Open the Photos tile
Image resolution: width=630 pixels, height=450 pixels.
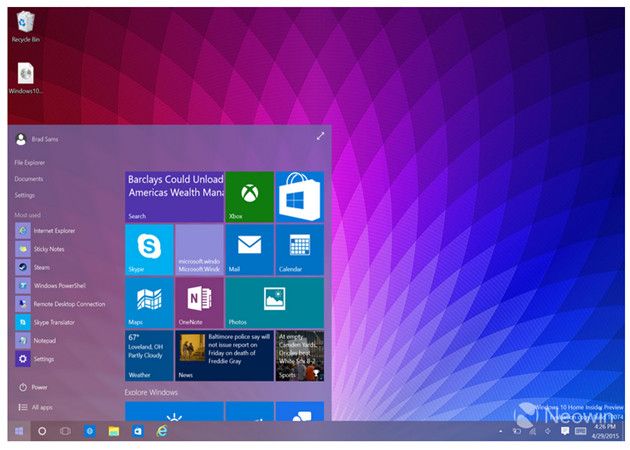(275, 303)
